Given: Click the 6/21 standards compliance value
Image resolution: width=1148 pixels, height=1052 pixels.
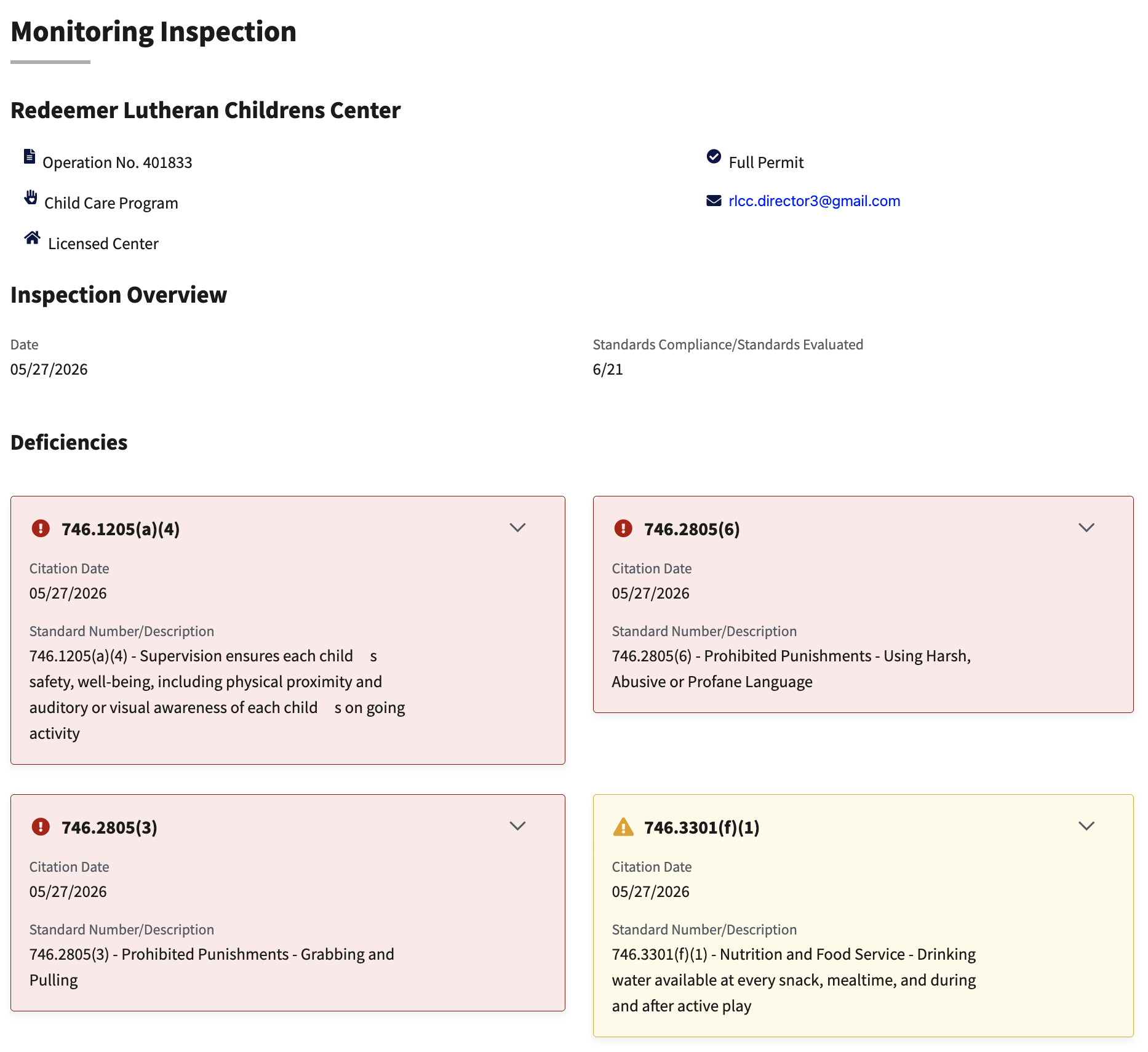Looking at the screenshot, I should click(x=608, y=369).
